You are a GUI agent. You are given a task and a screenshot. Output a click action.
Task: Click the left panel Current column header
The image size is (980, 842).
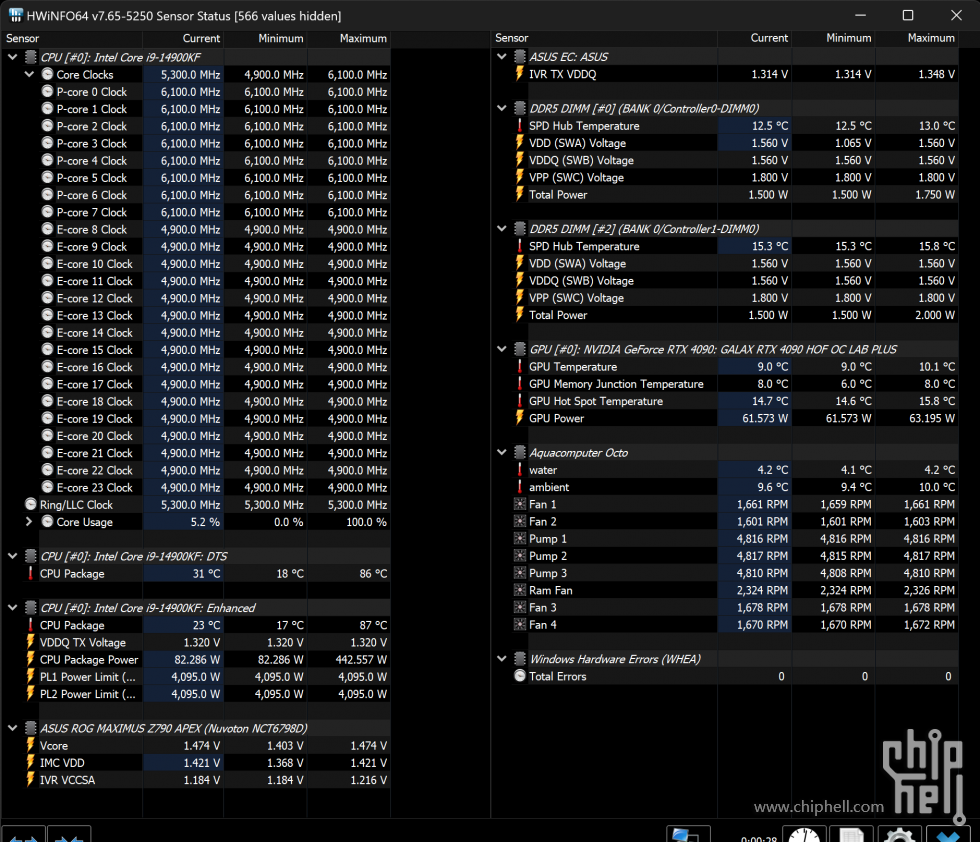[x=183, y=39]
